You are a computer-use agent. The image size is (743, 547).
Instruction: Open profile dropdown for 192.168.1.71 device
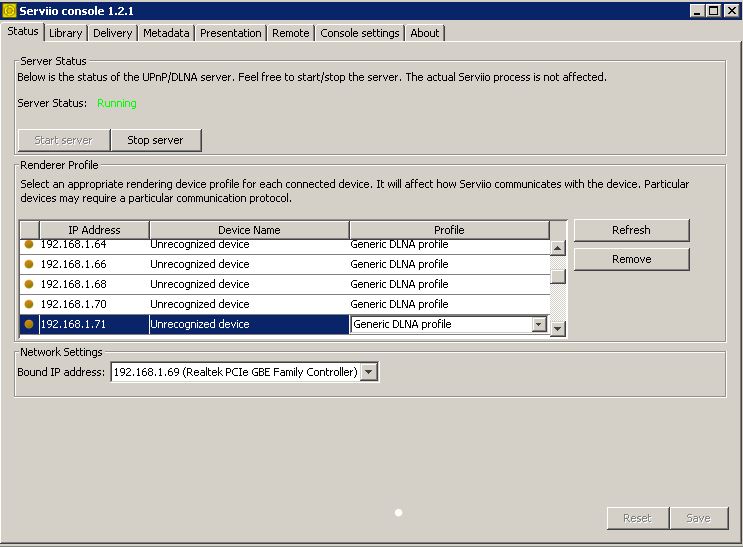[539, 325]
